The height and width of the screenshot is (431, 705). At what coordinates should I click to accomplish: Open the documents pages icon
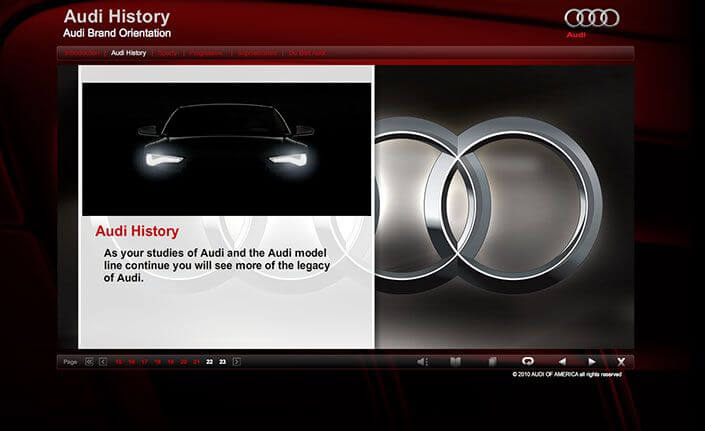(x=492, y=361)
